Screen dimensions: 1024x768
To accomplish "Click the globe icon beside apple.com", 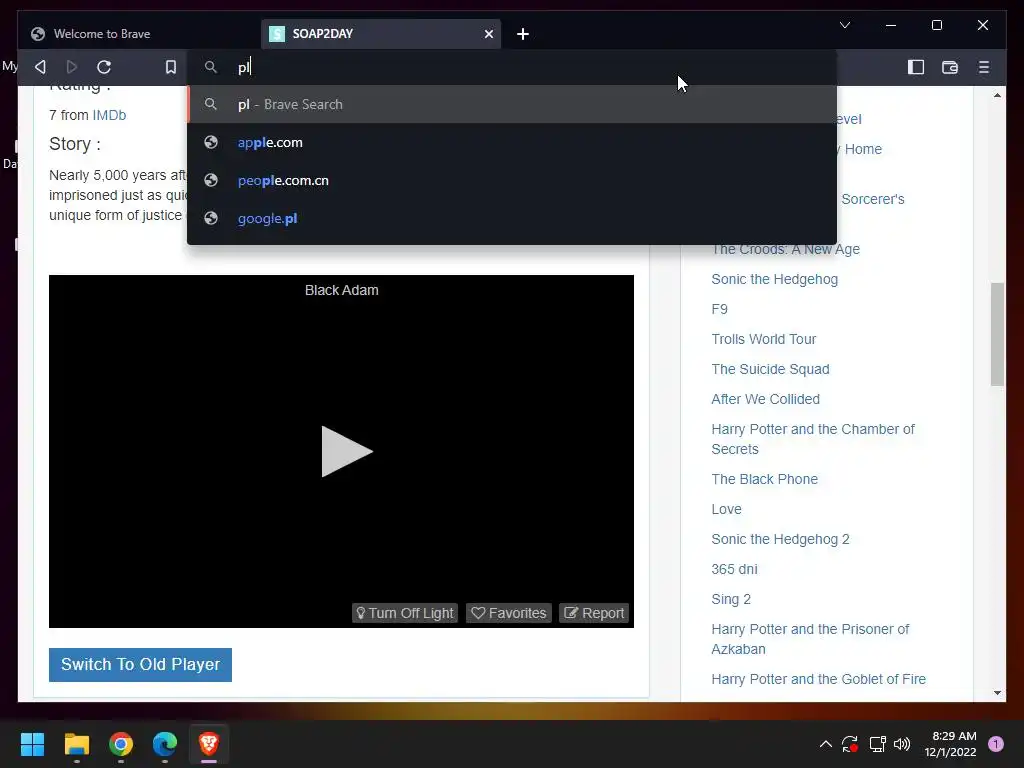I will [210, 142].
